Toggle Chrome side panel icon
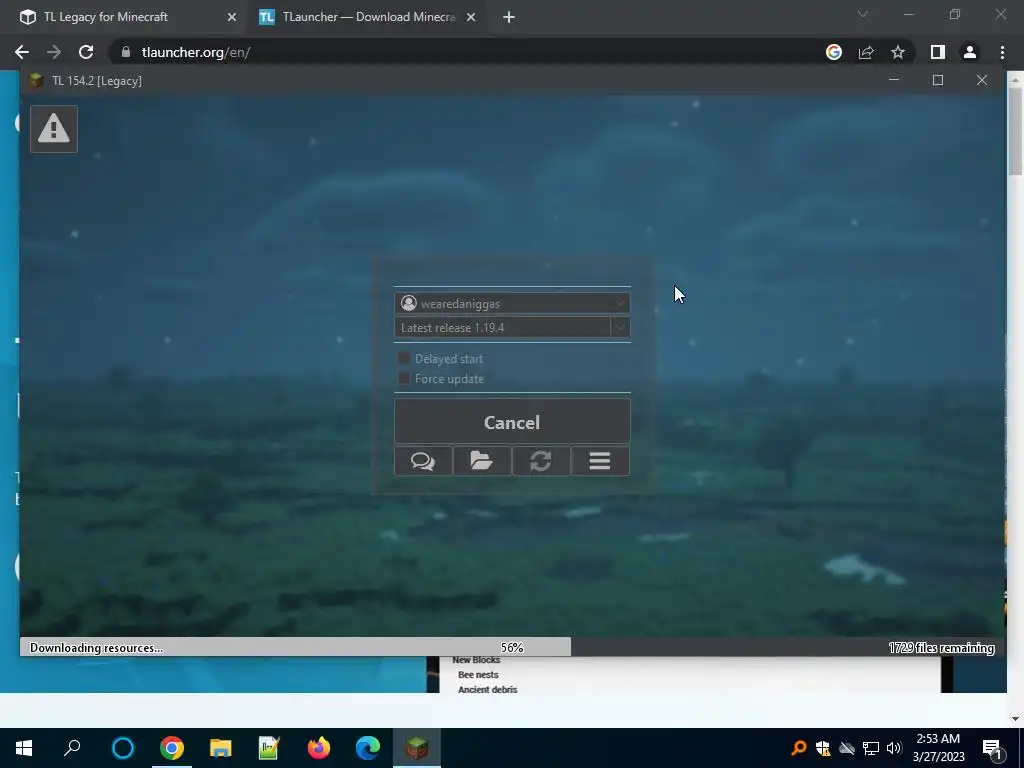The image size is (1024, 768). [938, 52]
